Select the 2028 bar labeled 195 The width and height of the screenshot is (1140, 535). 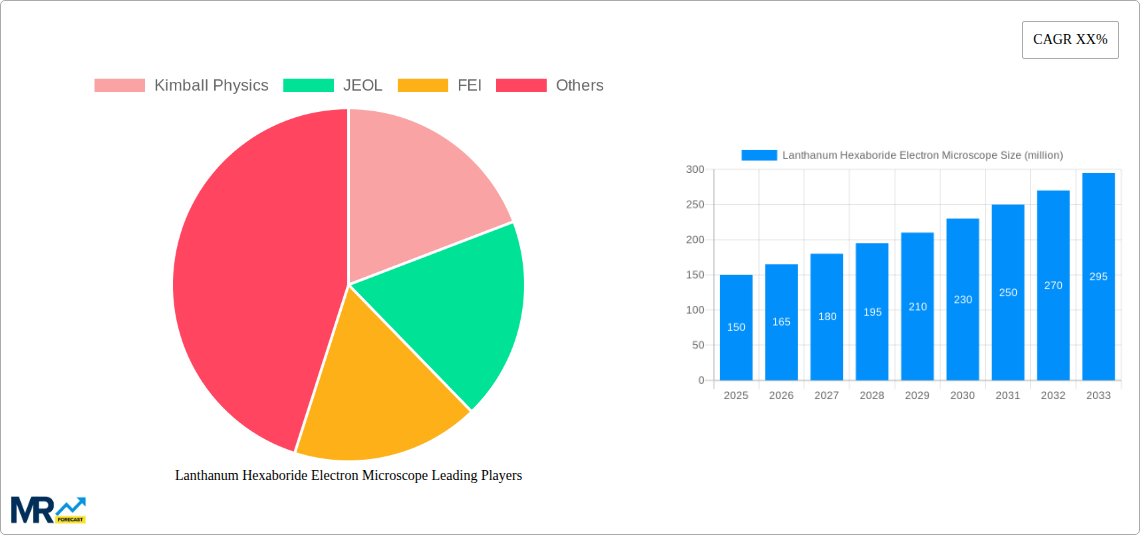872,312
